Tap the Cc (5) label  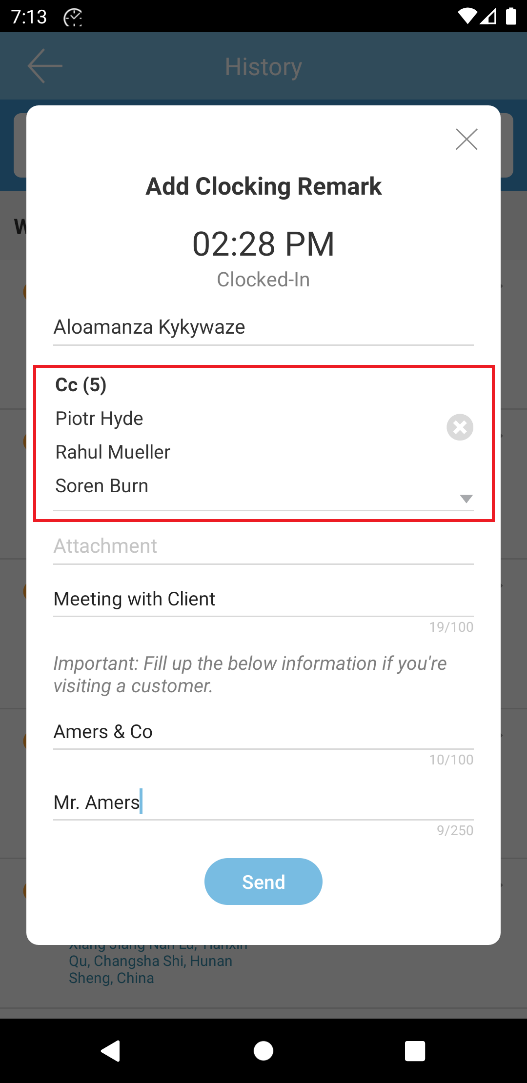coord(81,385)
